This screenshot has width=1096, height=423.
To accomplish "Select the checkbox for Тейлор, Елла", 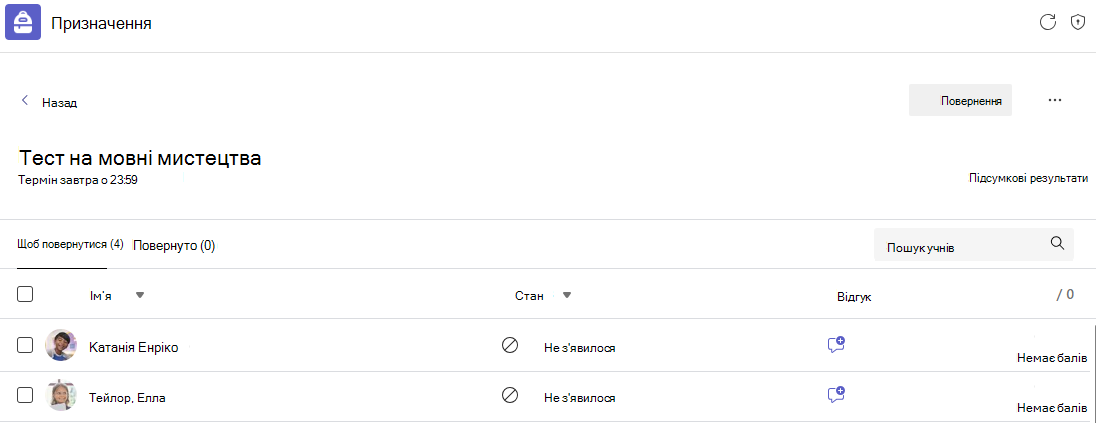I will 25,395.
